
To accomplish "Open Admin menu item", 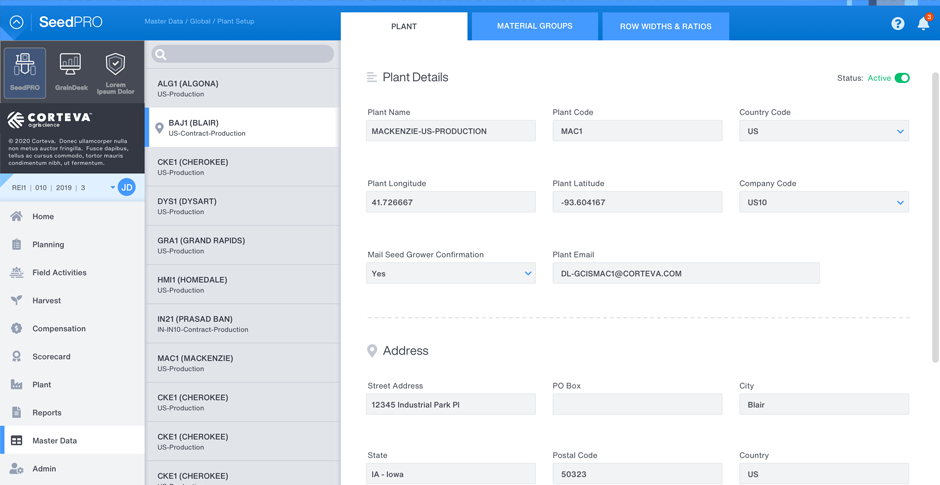I will pos(72,469).
